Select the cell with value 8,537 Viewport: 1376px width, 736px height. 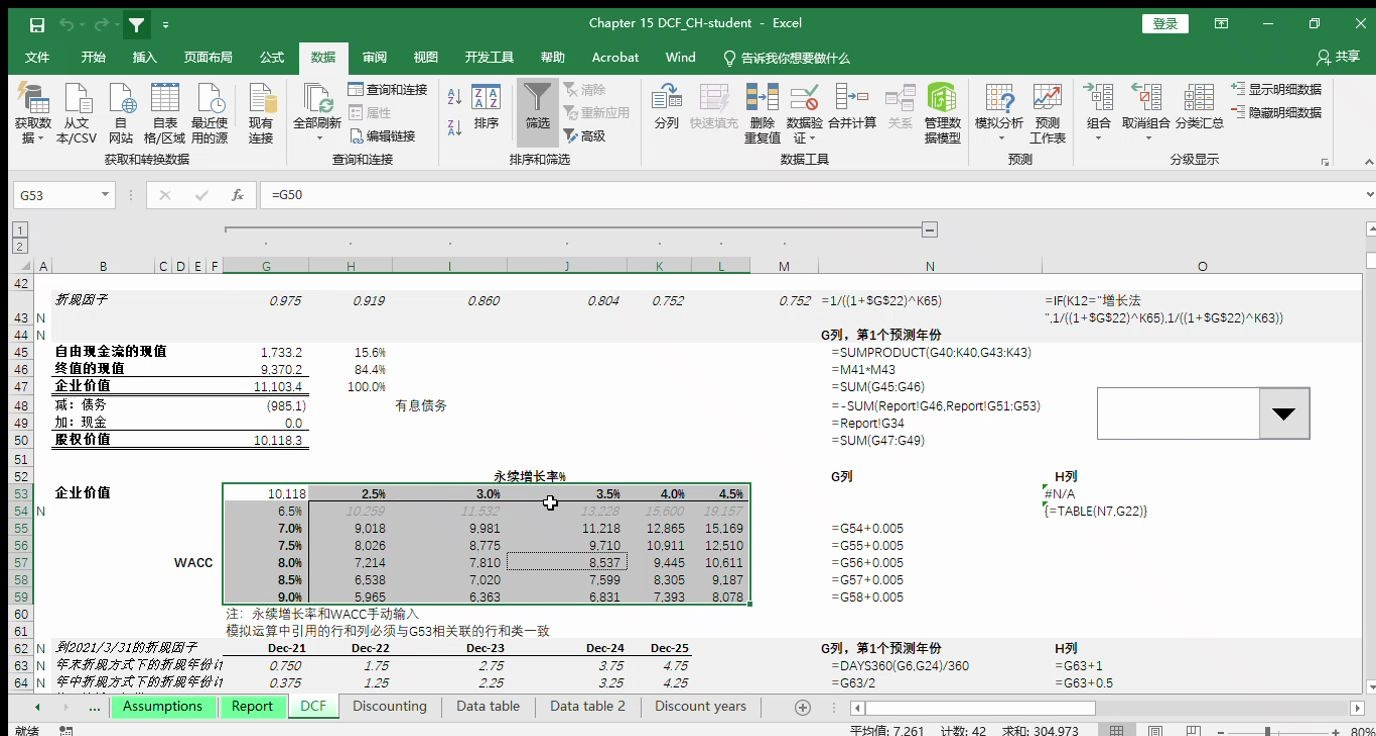[x=567, y=562]
